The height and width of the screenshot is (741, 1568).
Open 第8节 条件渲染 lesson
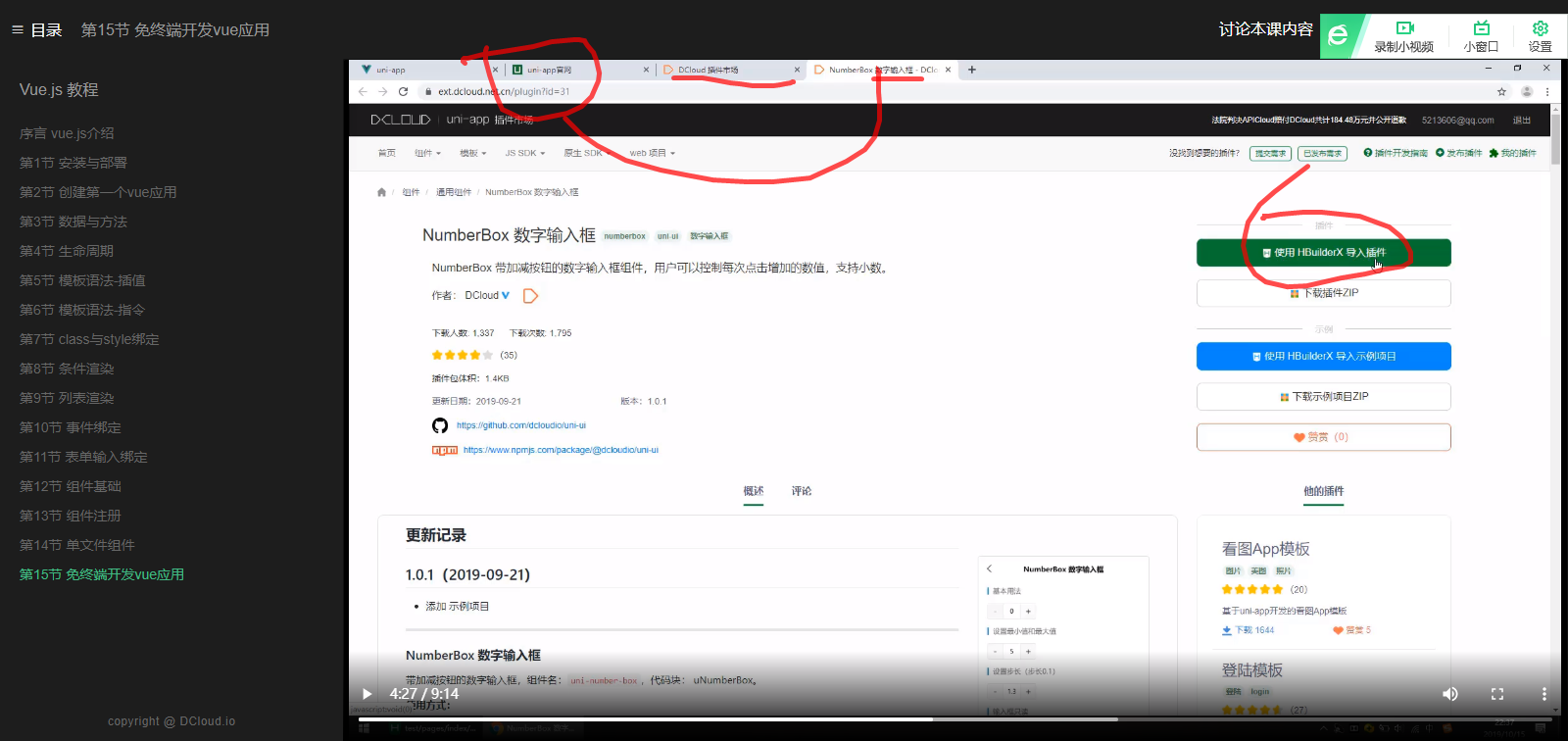click(x=67, y=369)
